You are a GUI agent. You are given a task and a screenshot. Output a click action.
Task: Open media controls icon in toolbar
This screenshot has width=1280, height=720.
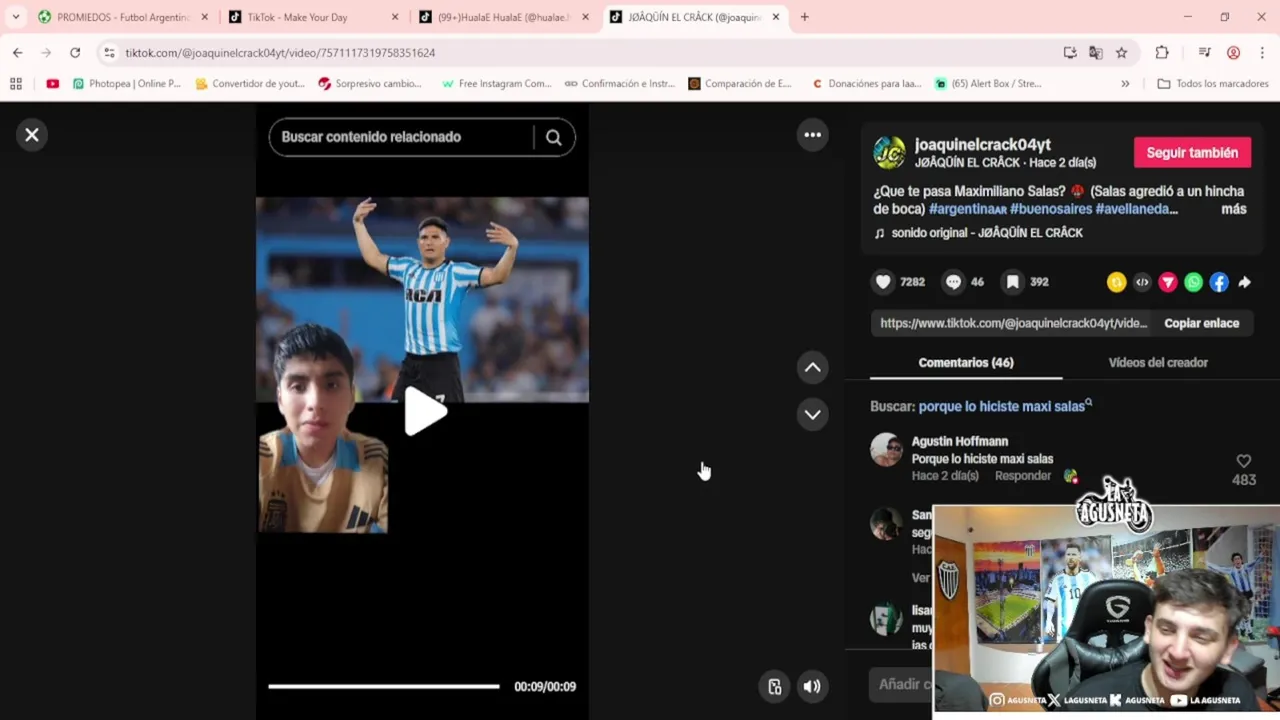pos(1204,53)
